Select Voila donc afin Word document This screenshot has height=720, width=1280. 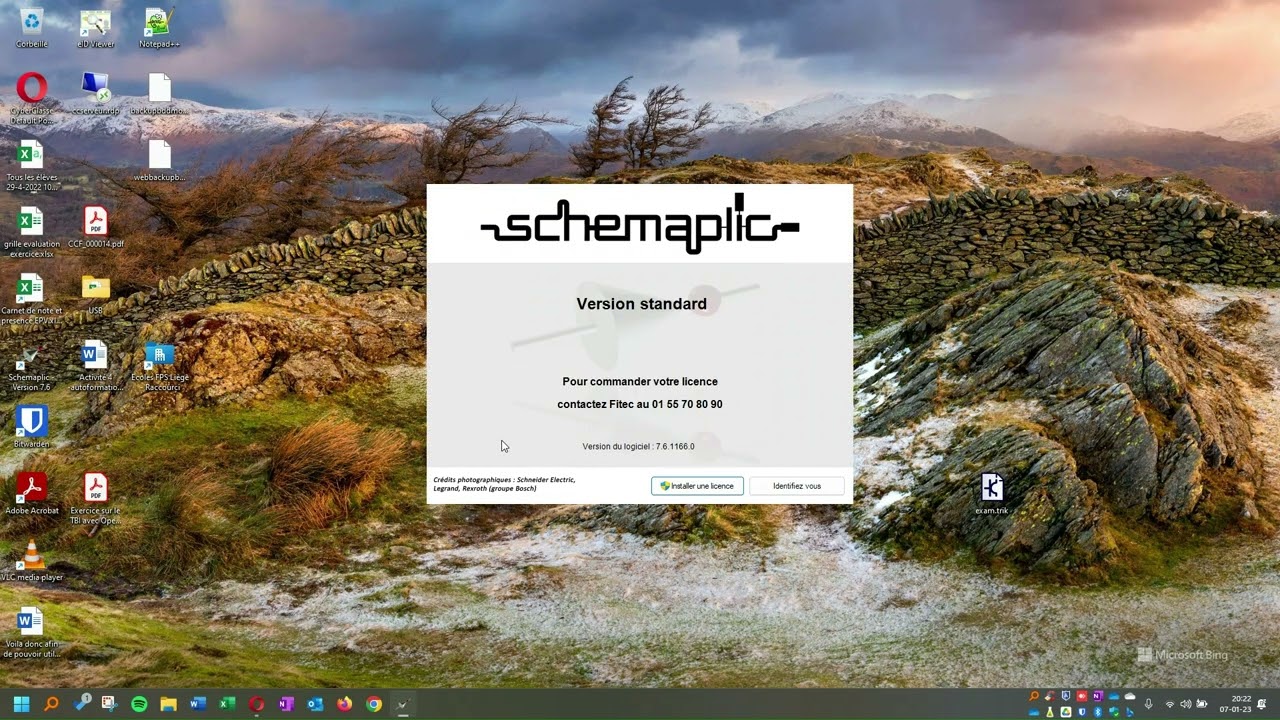point(31,632)
